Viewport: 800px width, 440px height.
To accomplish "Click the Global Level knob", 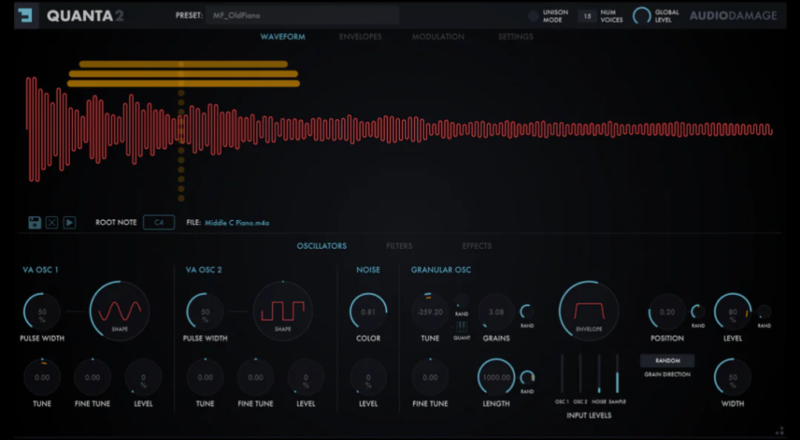I will pyautogui.click(x=641, y=16).
